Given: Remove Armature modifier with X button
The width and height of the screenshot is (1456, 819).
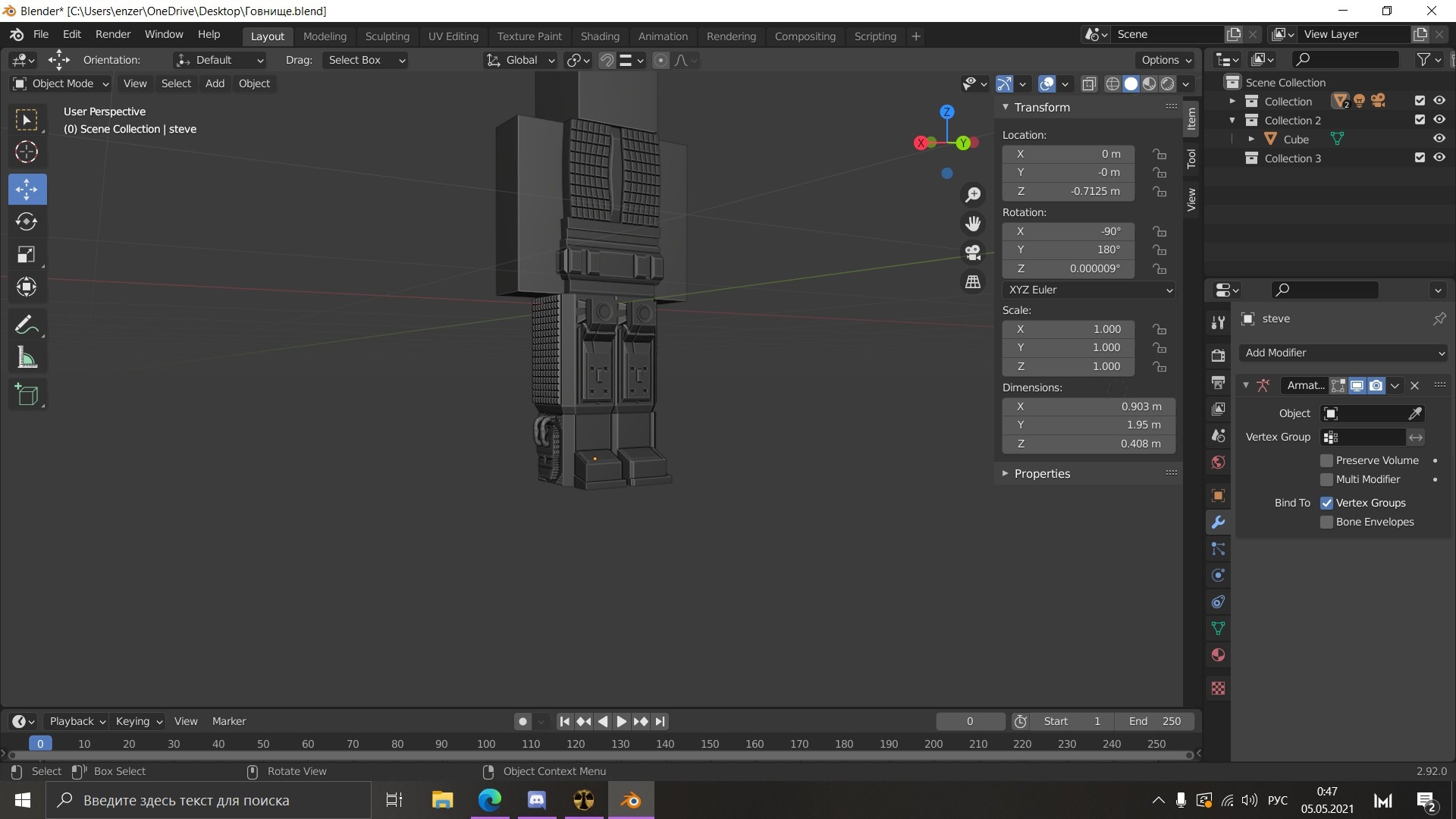Looking at the screenshot, I should pyautogui.click(x=1414, y=385).
